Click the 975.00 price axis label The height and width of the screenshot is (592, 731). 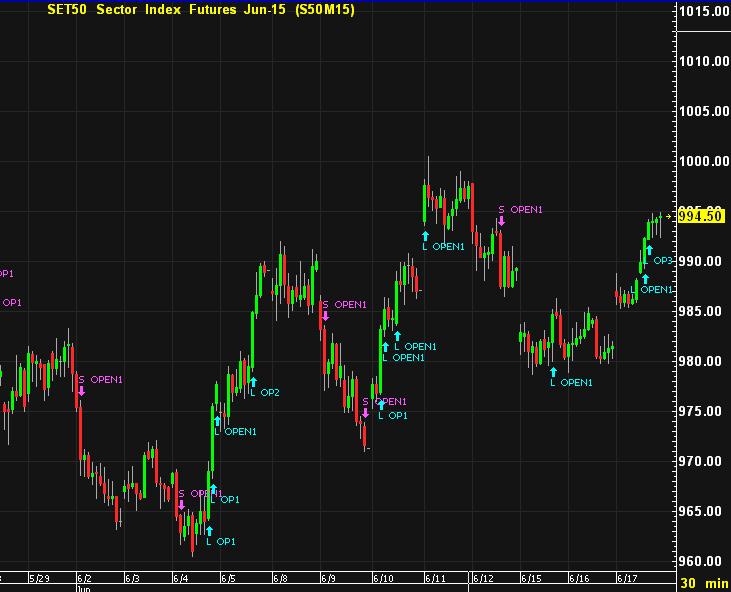point(703,411)
